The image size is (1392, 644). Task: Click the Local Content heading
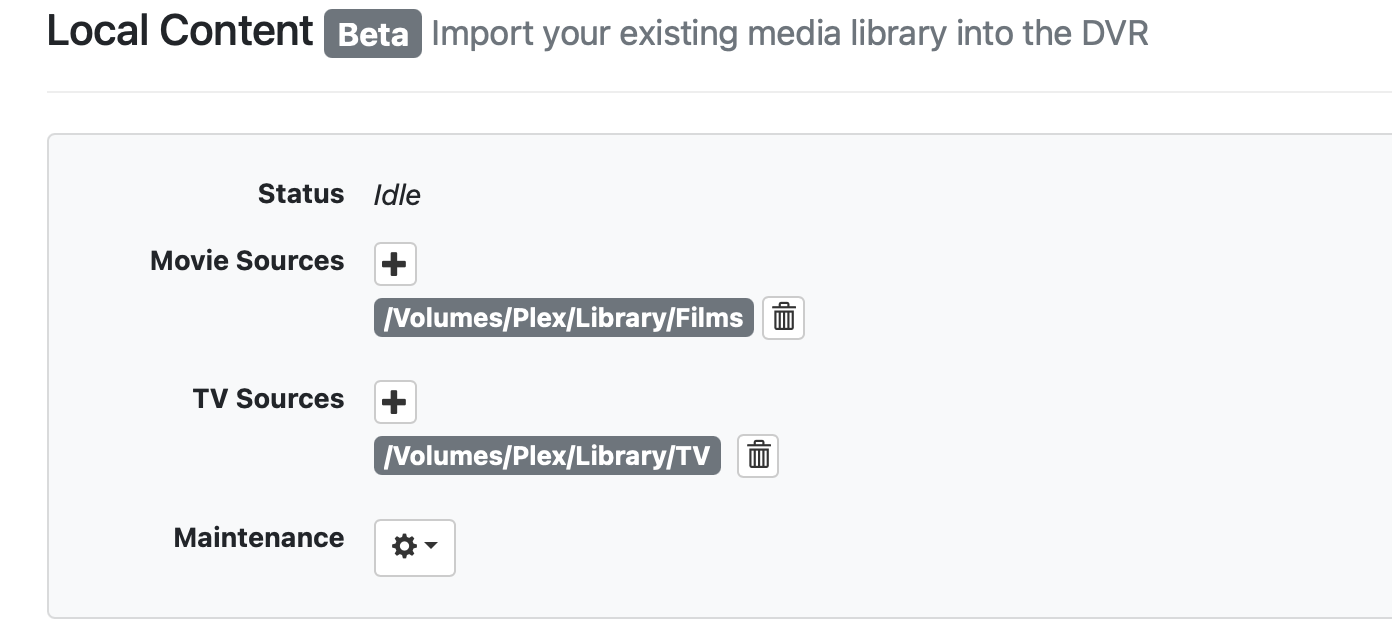[x=180, y=32]
